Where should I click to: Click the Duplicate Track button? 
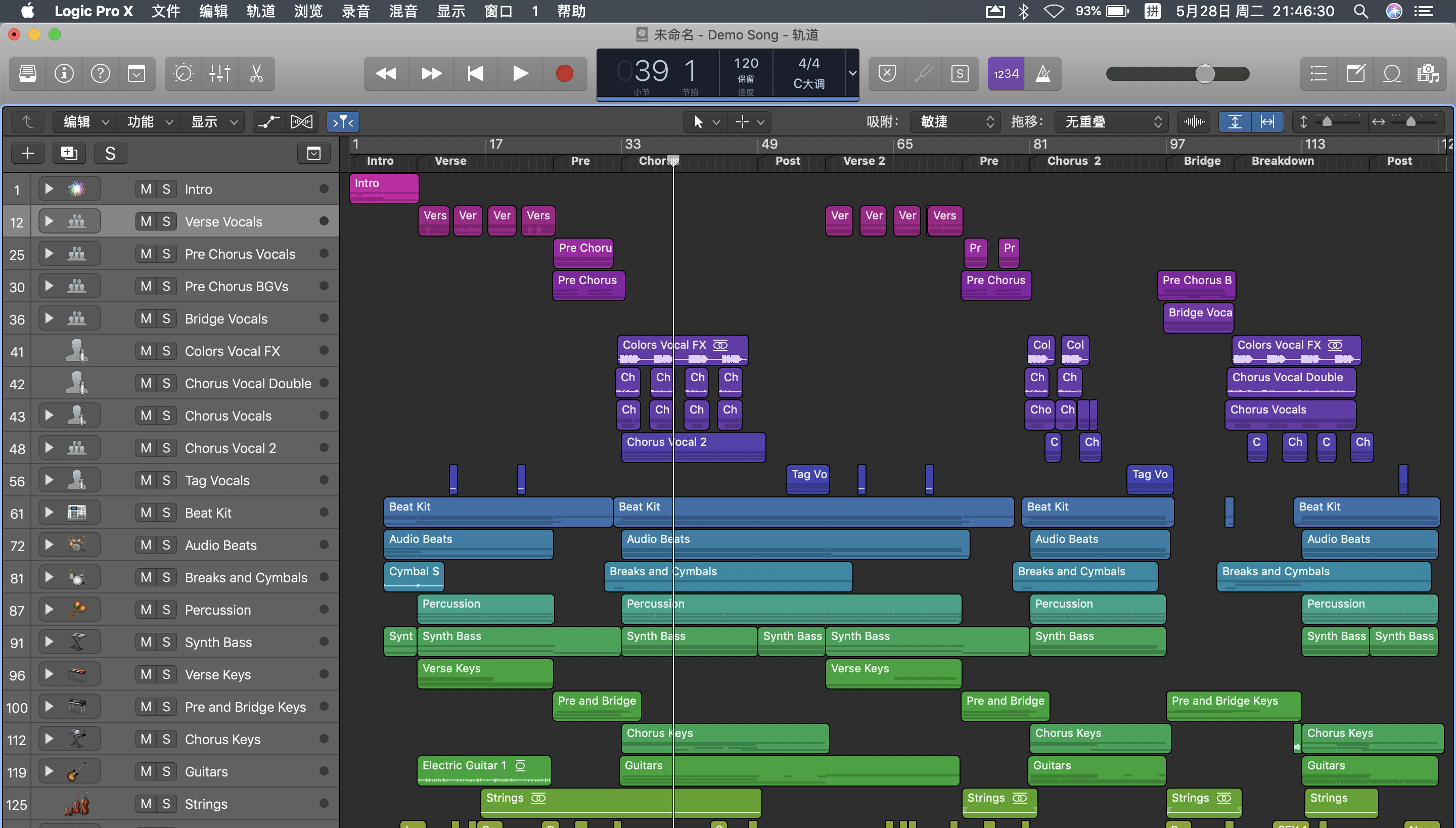[x=69, y=154]
